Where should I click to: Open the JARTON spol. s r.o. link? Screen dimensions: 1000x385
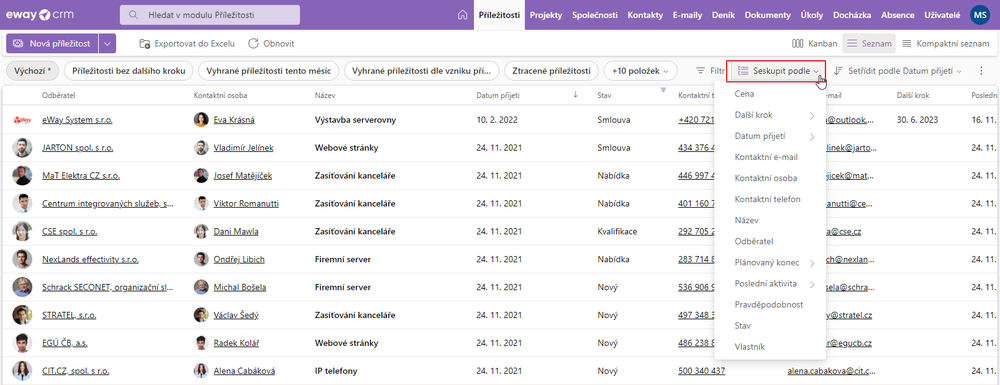78,148
